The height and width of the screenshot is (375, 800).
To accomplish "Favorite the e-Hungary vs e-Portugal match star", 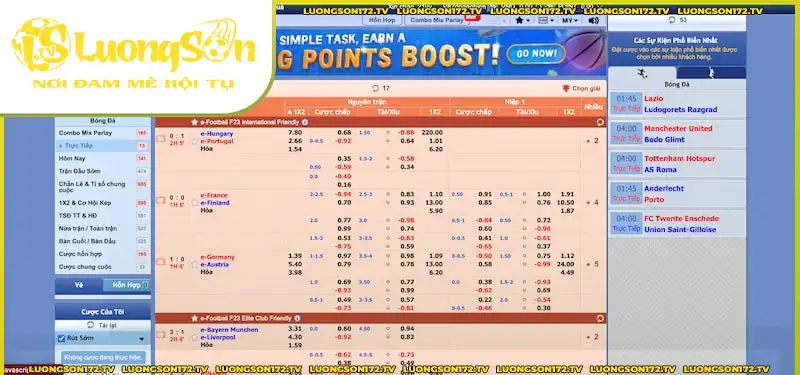I will pos(194,141).
